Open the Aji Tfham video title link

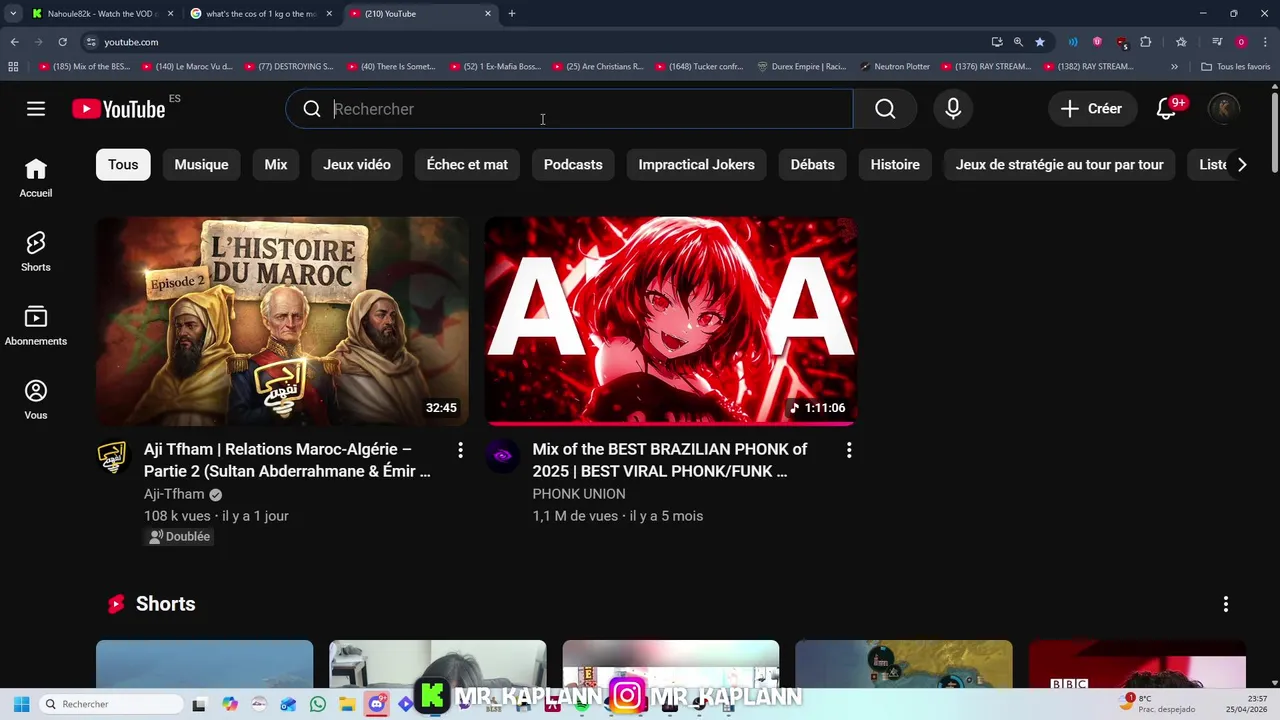pyautogui.click(x=287, y=460)
